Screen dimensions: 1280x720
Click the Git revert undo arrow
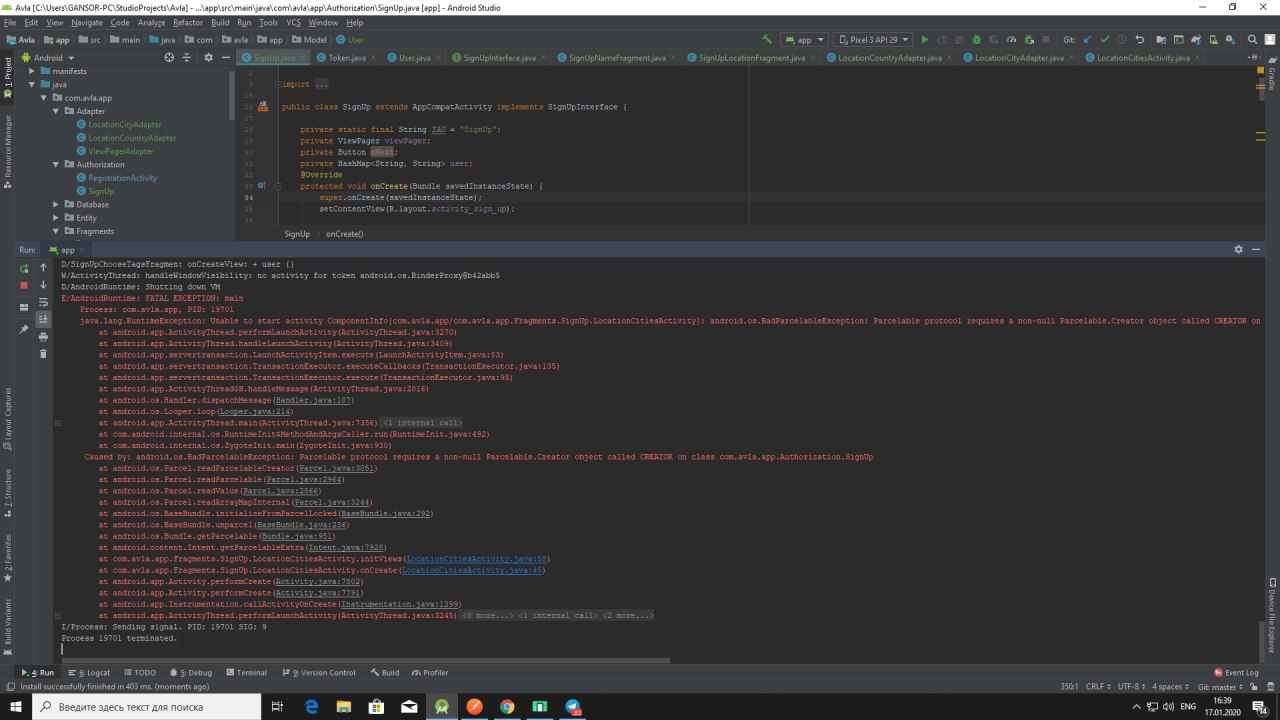coord(1139,40)
